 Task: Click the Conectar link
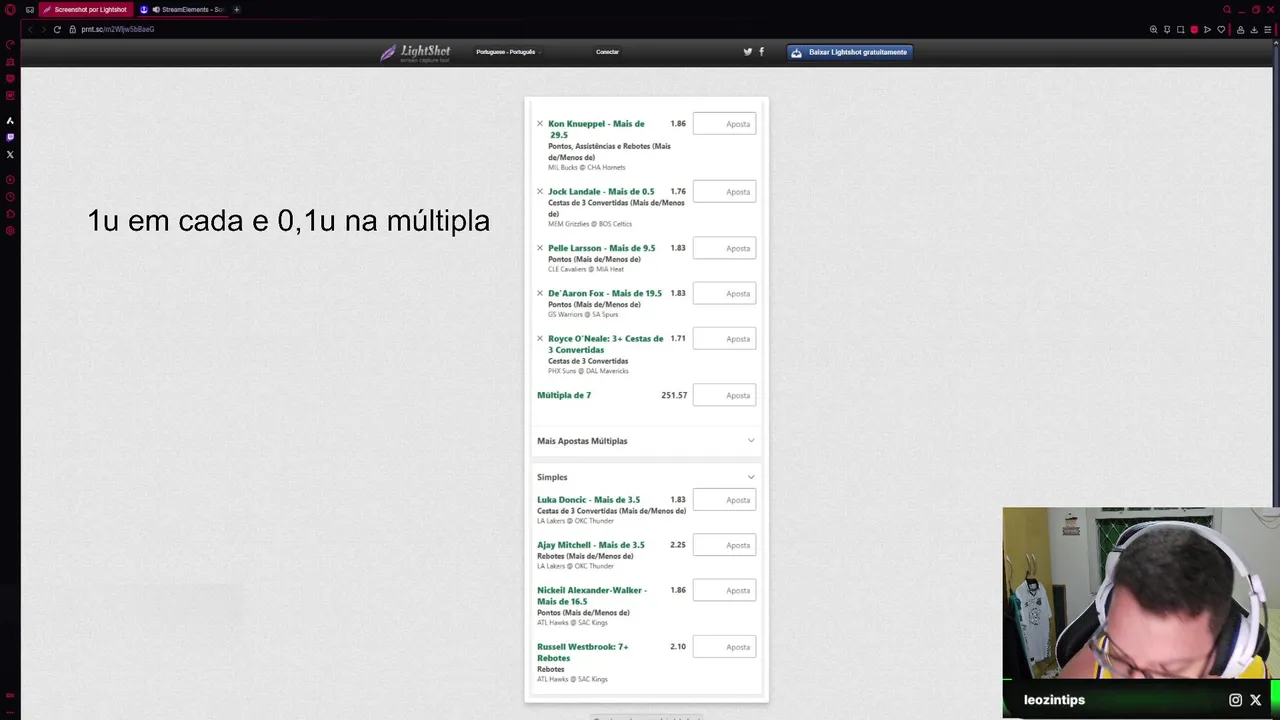click(x=607, y=52)
